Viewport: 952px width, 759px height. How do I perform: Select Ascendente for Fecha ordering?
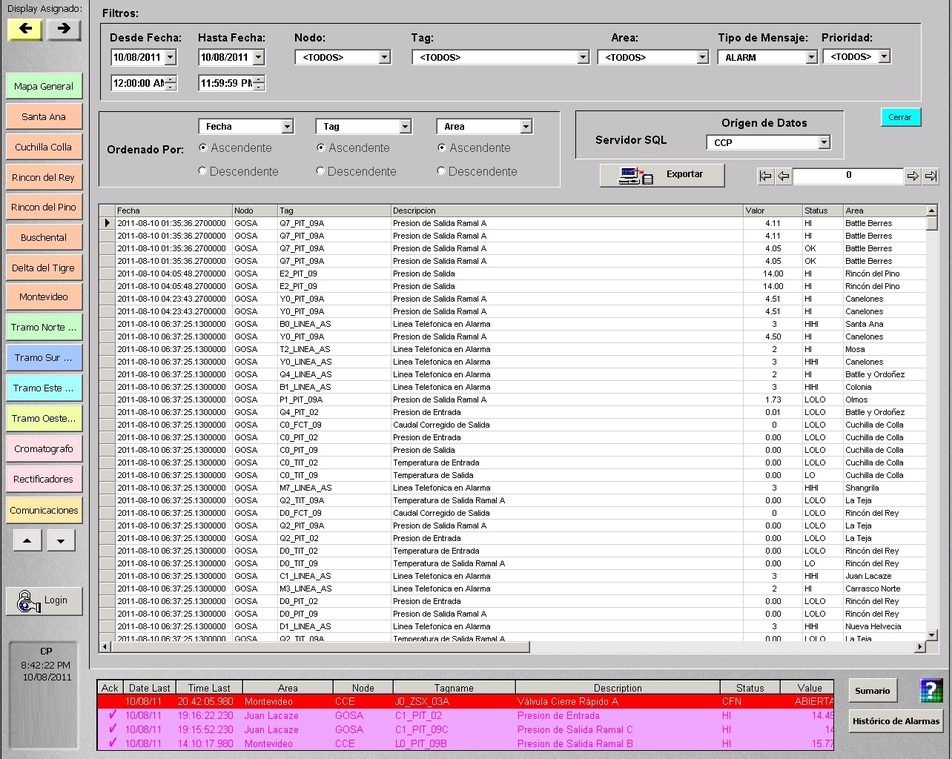coord(203,148)
